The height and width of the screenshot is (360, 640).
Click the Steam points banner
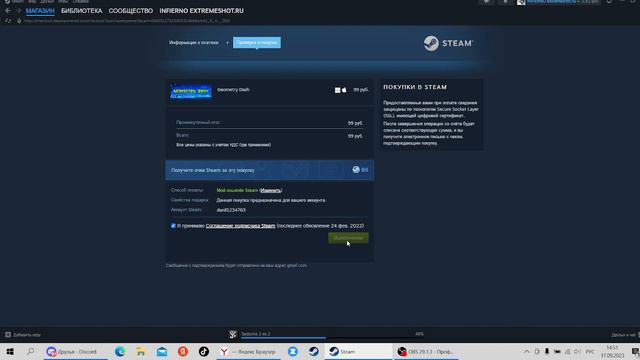[x=270, y=170]
